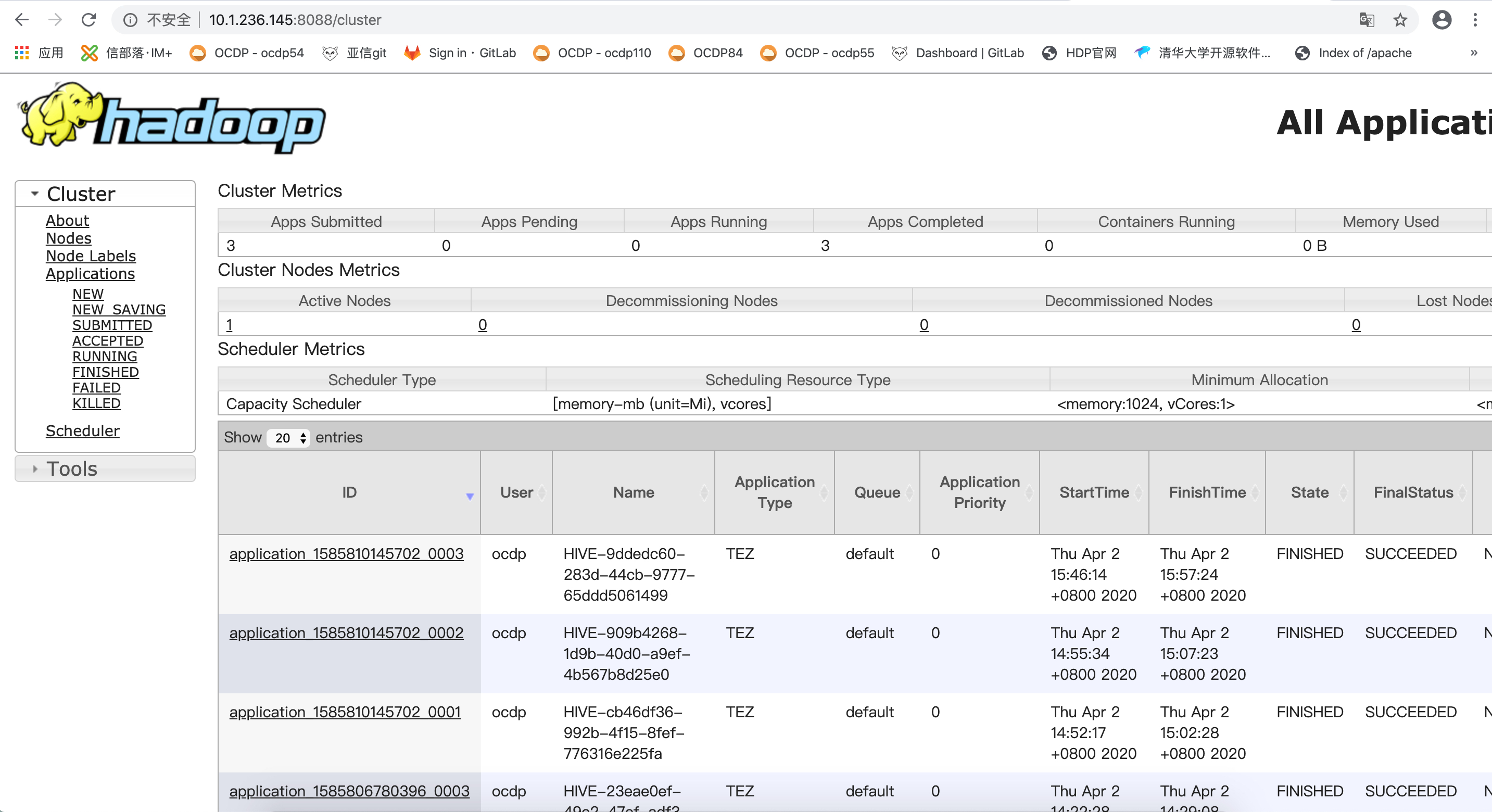Filter applications by KILLED state
This screenshot has height=812, width=1492.
[x=96, y=403]
